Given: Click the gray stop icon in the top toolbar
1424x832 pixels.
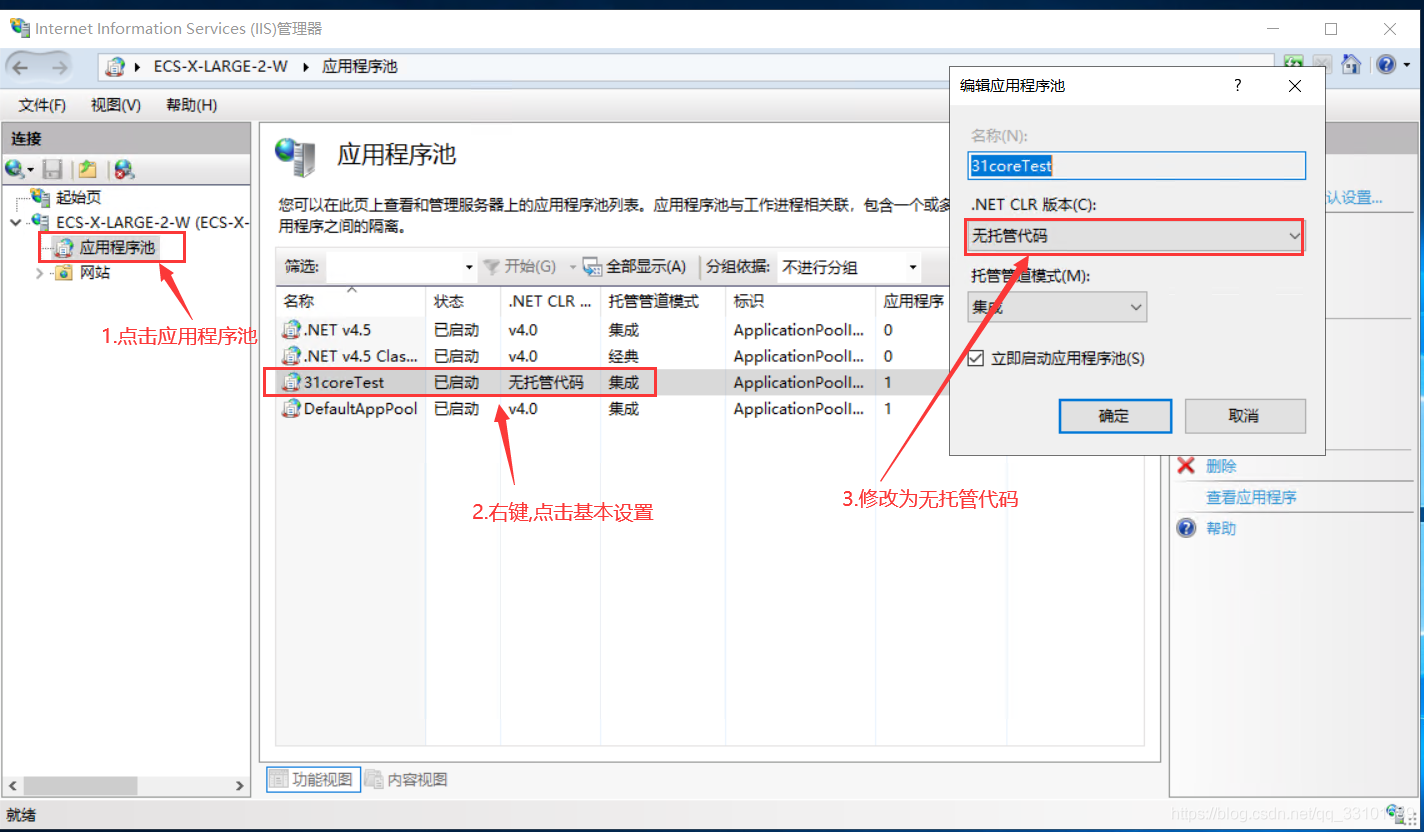Looking at the screenshot, I should pos(1322,64).
